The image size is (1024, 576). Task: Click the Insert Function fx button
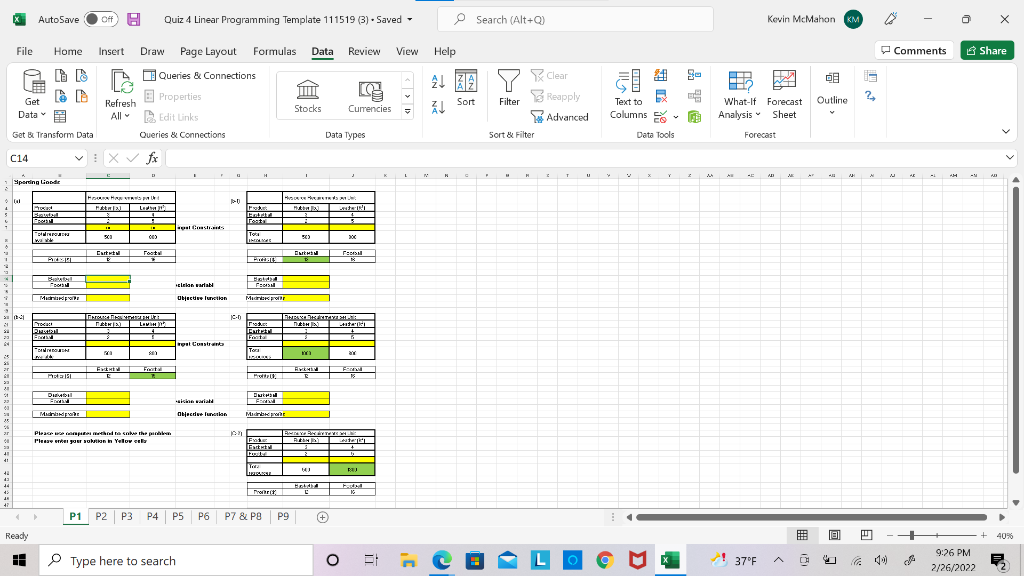point(152,158)
